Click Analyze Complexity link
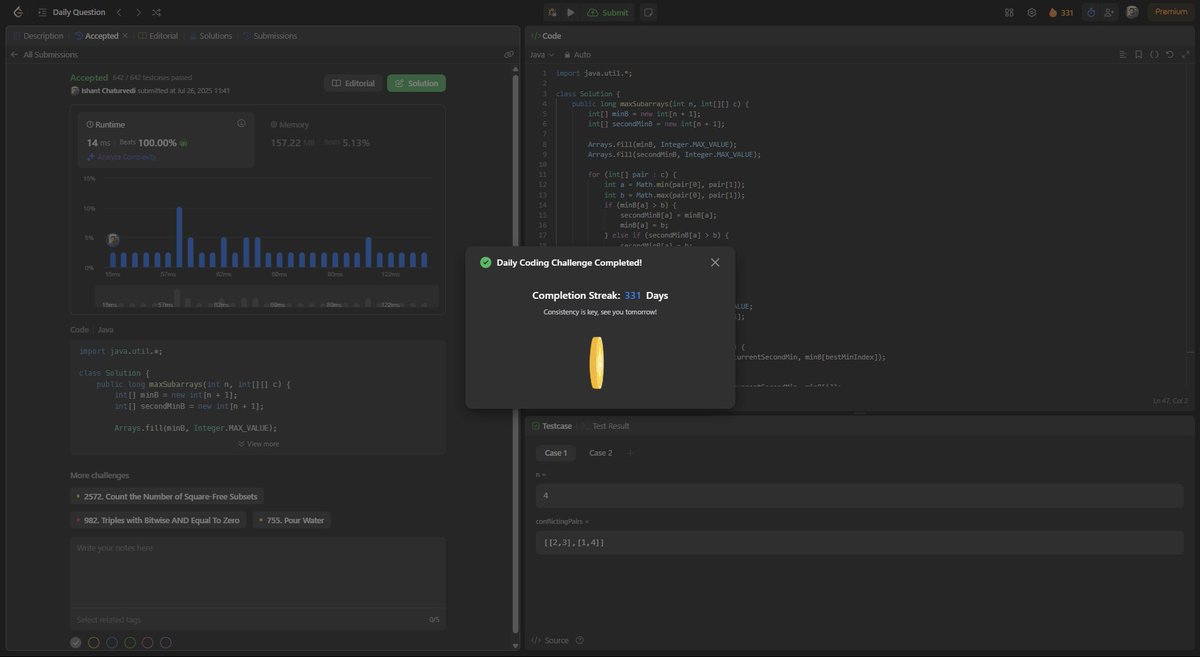This screenshot has height=657, width=1200. click(122, 157)
